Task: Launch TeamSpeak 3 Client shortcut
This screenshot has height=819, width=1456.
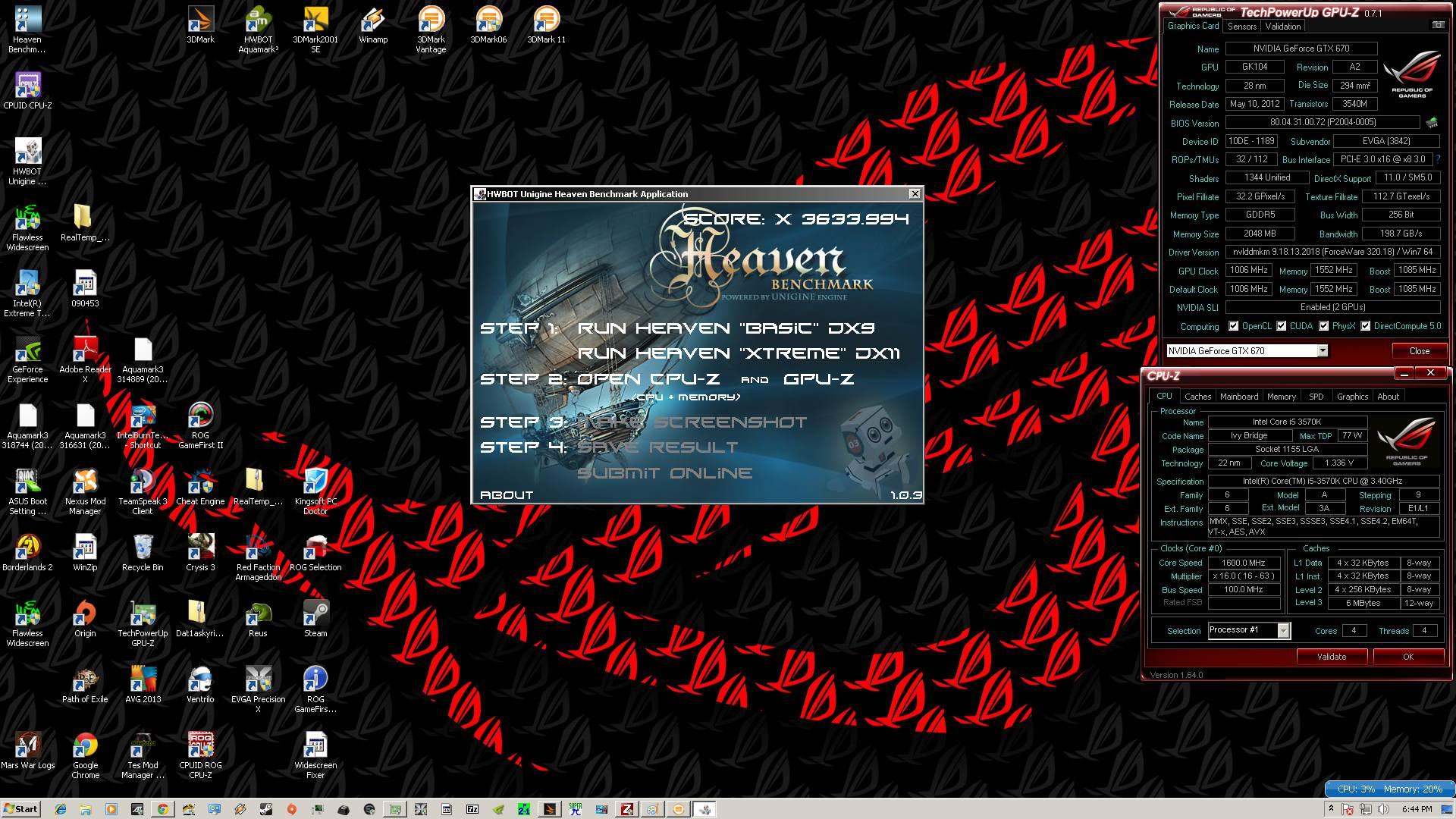Action: click(143, 491)
